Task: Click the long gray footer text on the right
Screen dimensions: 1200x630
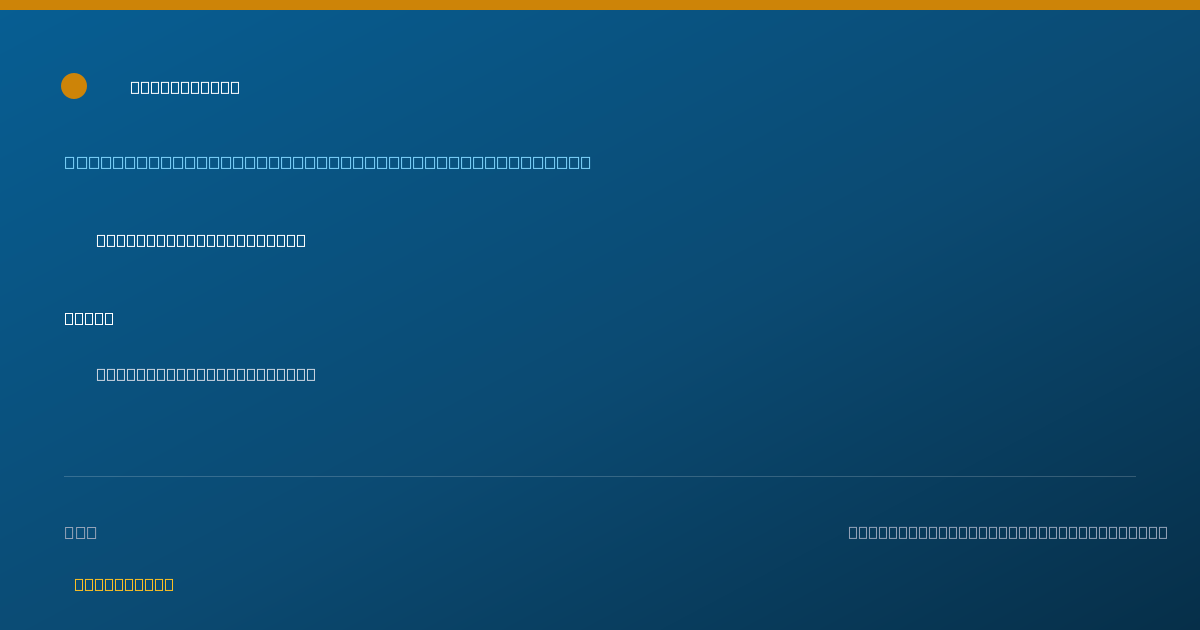Action: (x=1008, y=532)
